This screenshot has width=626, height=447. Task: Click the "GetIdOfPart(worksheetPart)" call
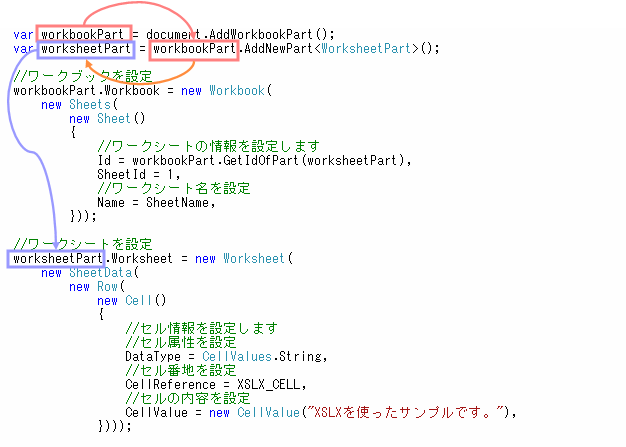tap(317, 160)
